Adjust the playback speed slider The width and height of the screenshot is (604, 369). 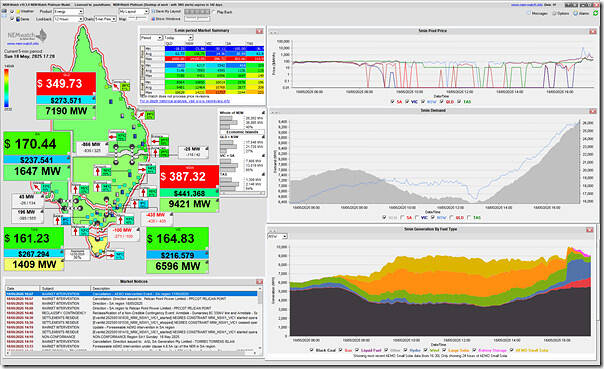click(x=197, y=18)
